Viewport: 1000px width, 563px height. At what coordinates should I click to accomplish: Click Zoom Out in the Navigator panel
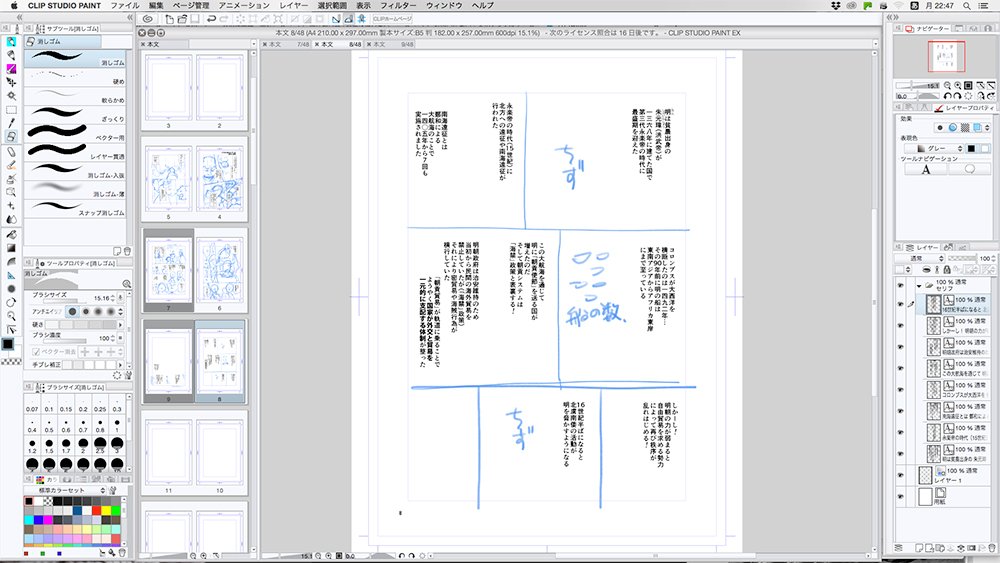coord(947,85)
